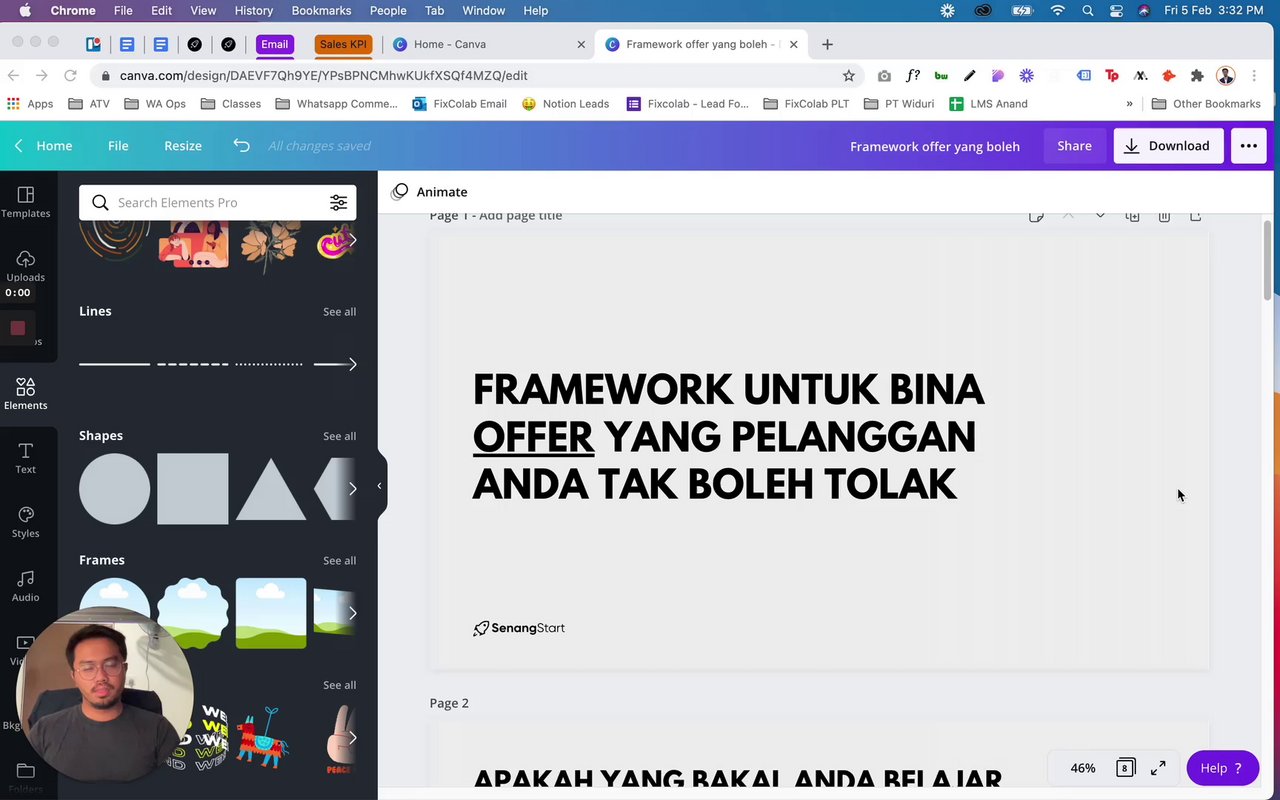Click the more options ellipsis button
This screenshot has width=1280, height=800.
(x=1249, y=145)
